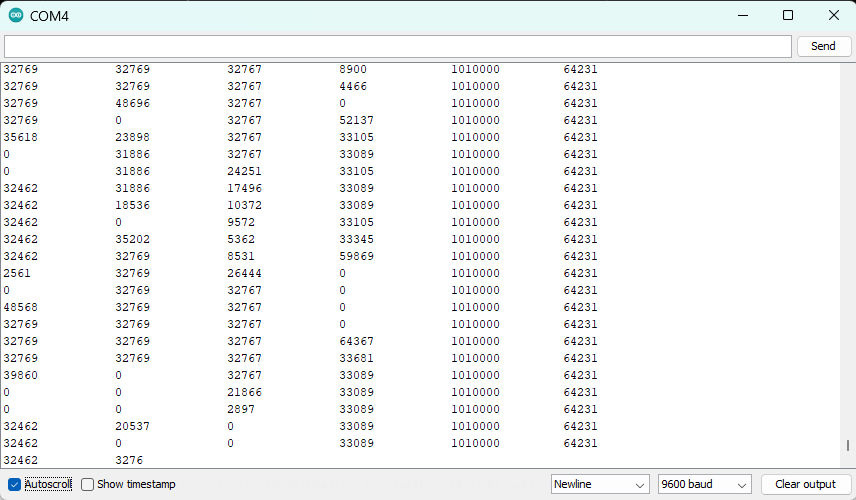Image resolution: width=856 pixels, height=500 pixels.
Task: Close the COM4 serial monitor window
Action: (x=834, y=15)
